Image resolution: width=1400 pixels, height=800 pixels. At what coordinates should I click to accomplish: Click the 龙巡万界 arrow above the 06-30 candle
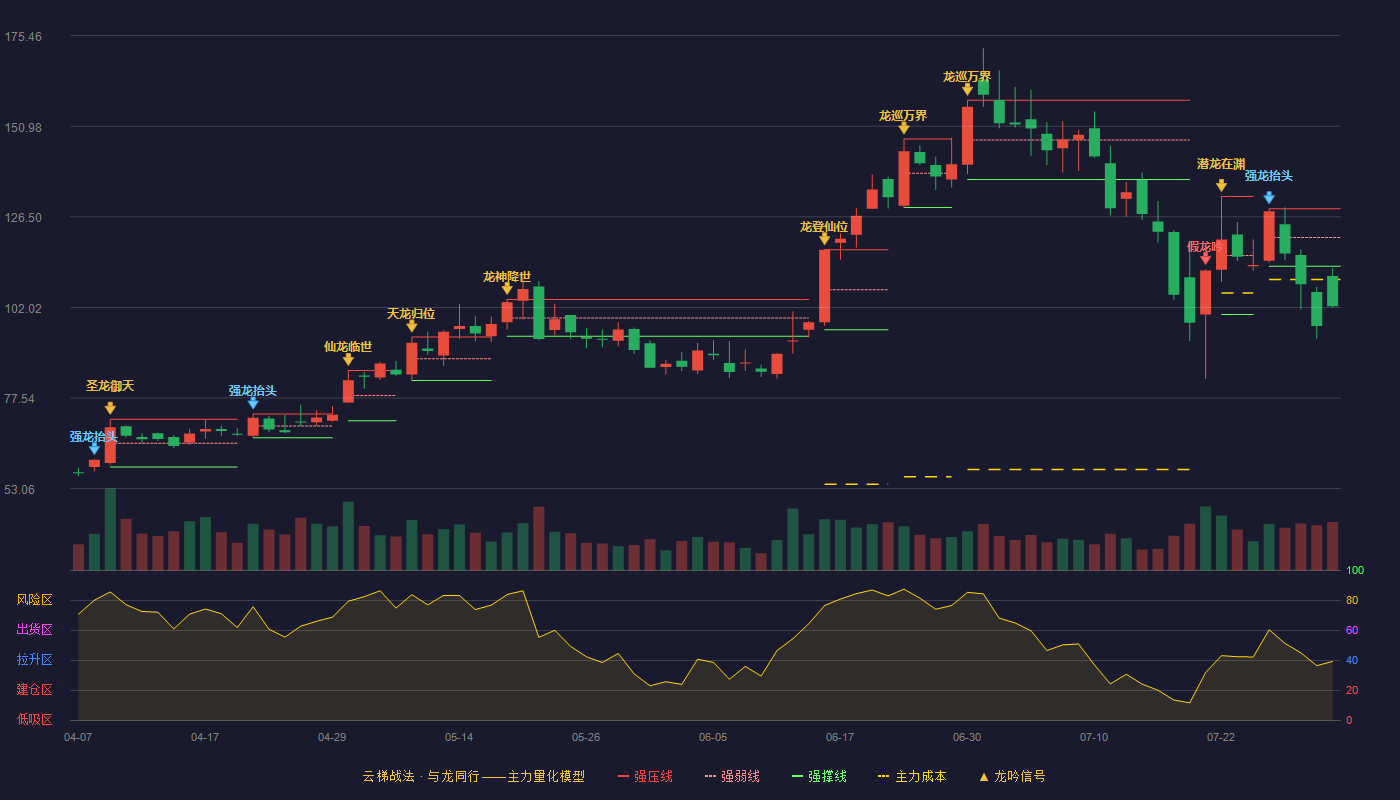[x=967, y=90]
